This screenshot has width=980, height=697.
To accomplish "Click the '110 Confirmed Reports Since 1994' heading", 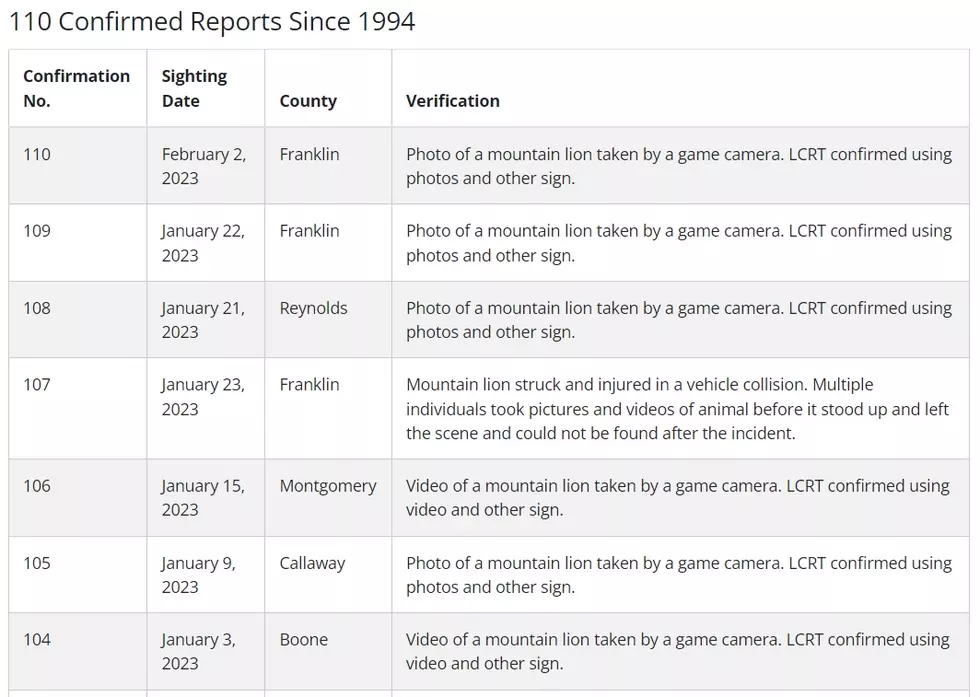I will pyautogui.click(x=212, y=22).
